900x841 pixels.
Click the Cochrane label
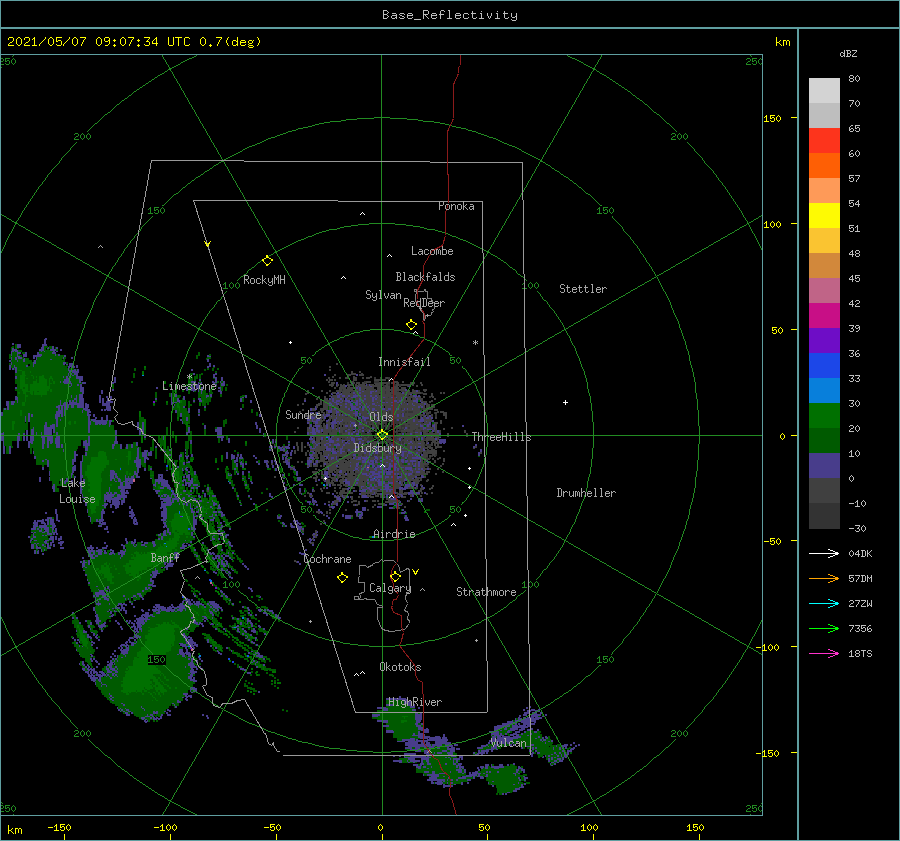(327, 559)
